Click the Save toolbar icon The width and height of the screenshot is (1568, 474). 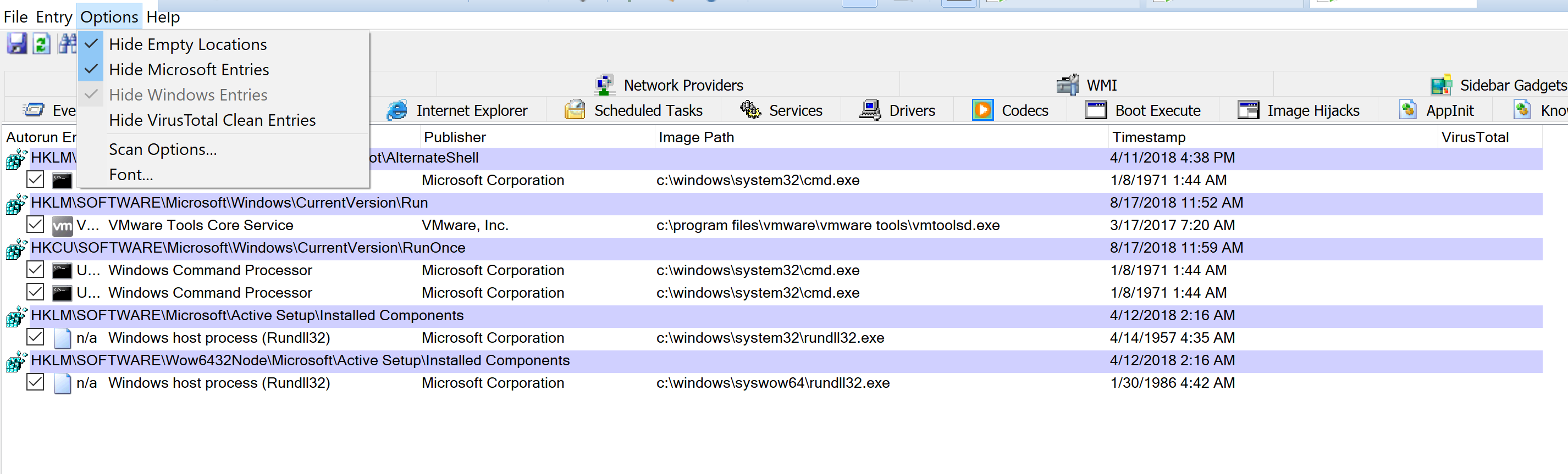pyautogui.click(x=17, y=44)
